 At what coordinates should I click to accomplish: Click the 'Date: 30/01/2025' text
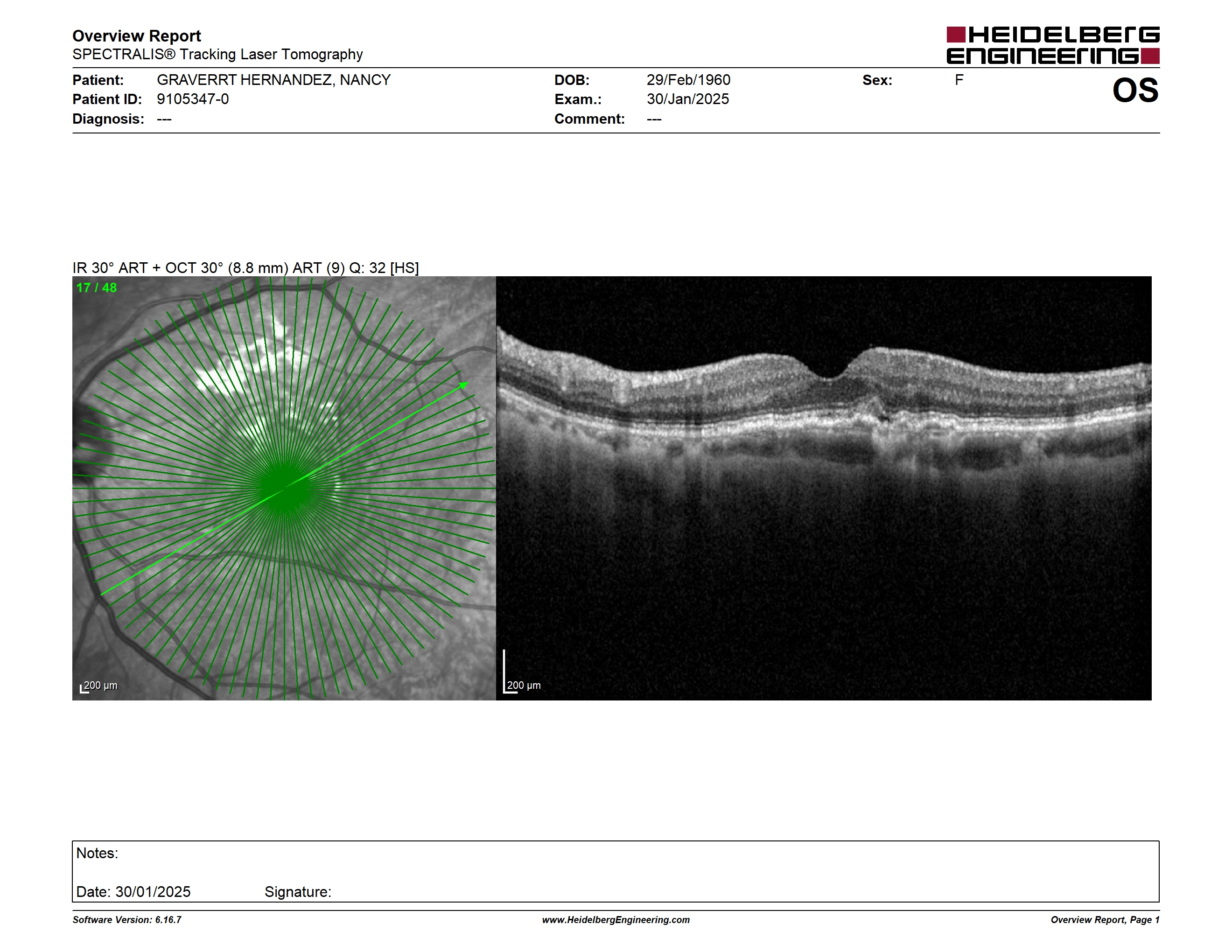click(x=133, y=892)
